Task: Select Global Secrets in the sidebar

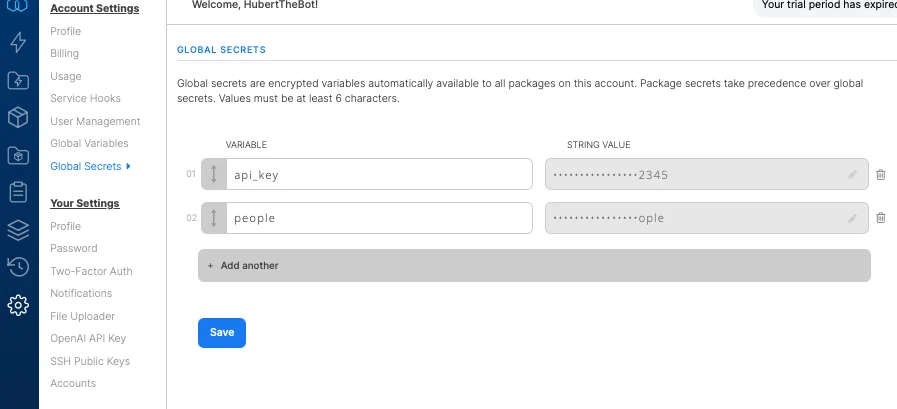Action: [86, 166]
